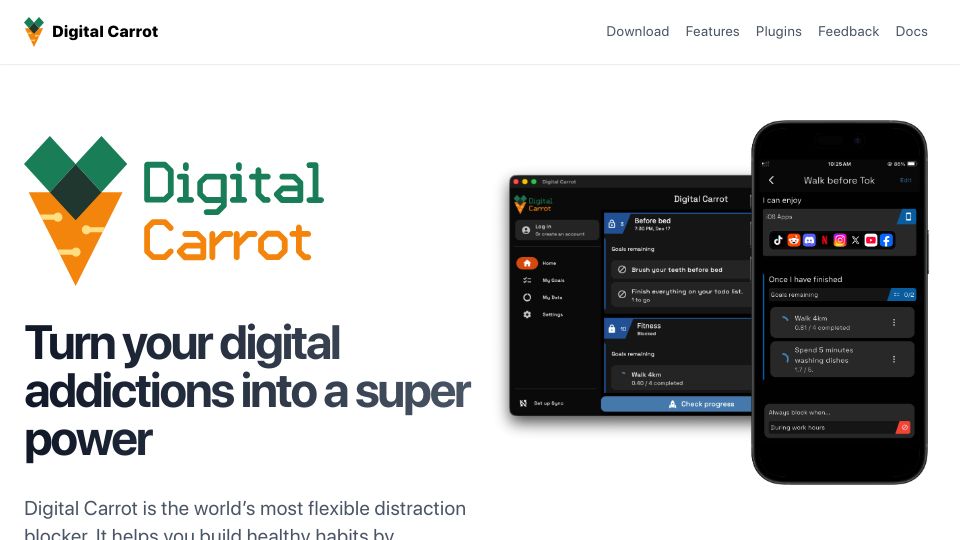
Task: Click the lock icon on Before bed card
Action: pyautogui.click(x=612, y=224)
